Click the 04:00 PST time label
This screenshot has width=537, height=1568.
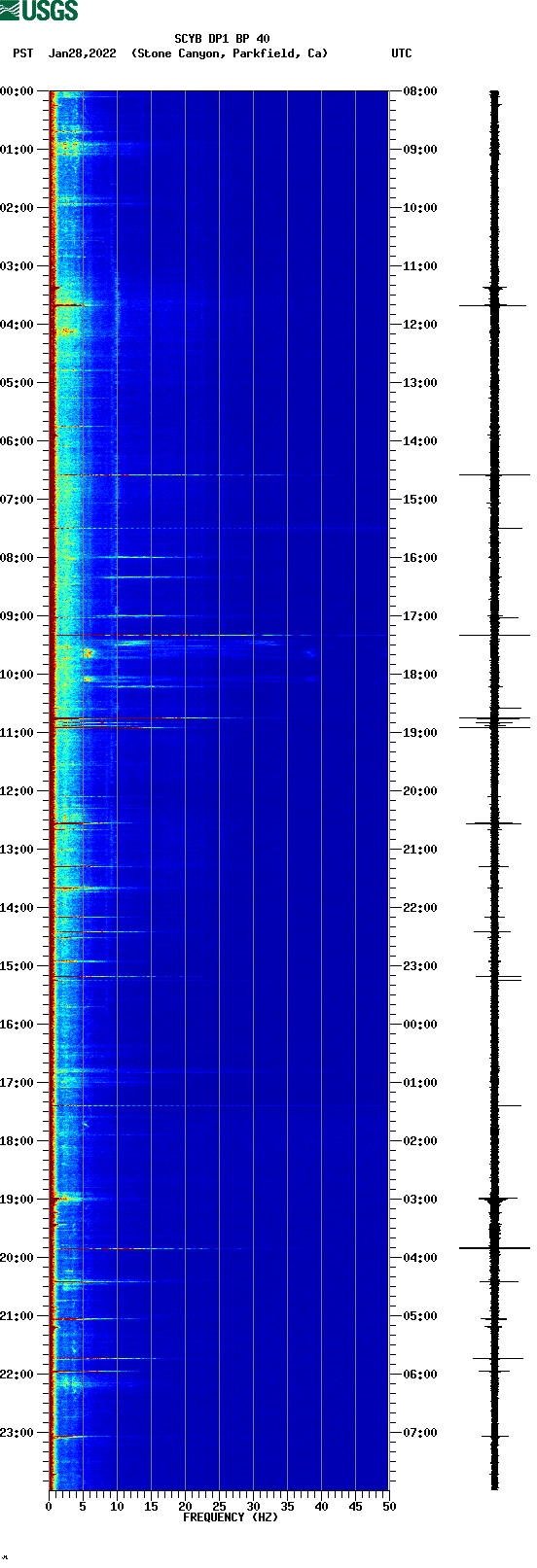click(x=18, y=325)
